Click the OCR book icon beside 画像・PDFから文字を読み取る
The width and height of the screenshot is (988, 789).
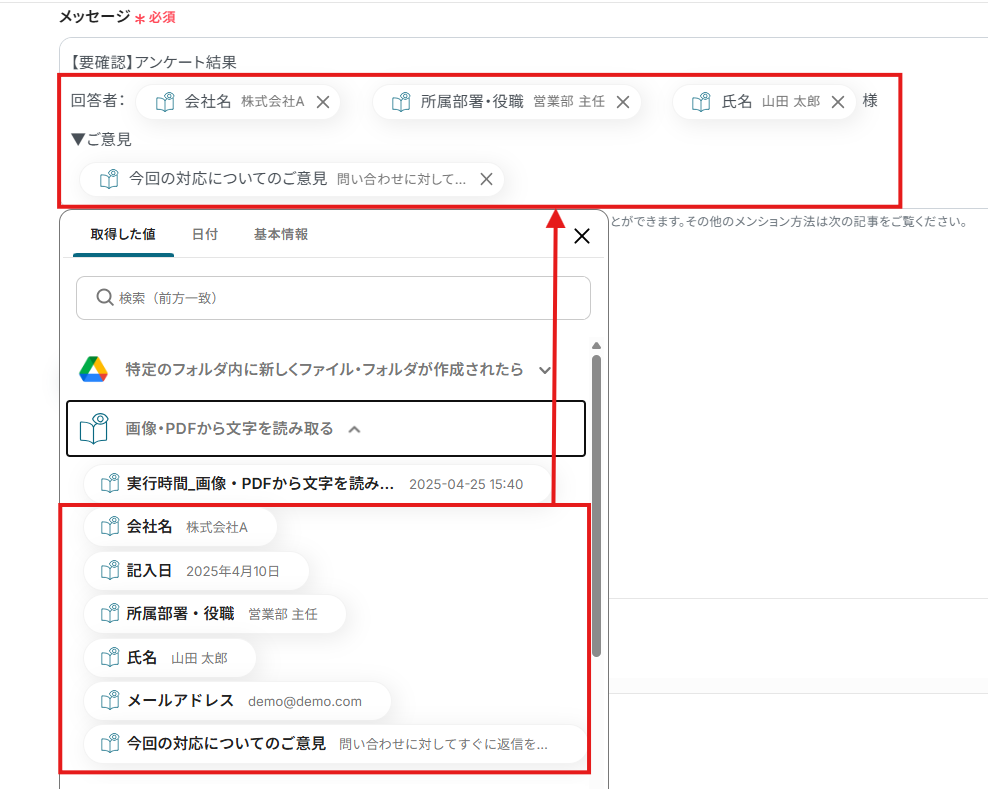(94, 429)
